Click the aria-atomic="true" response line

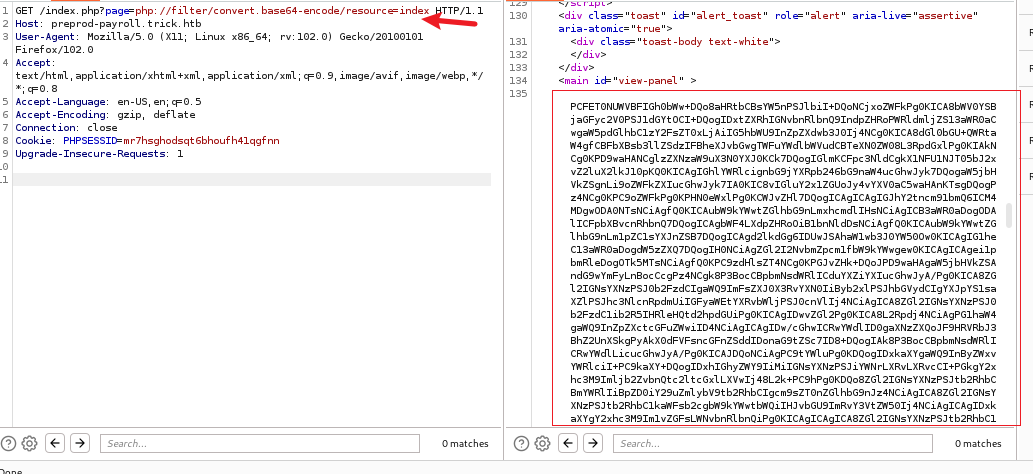pos(615,28)
